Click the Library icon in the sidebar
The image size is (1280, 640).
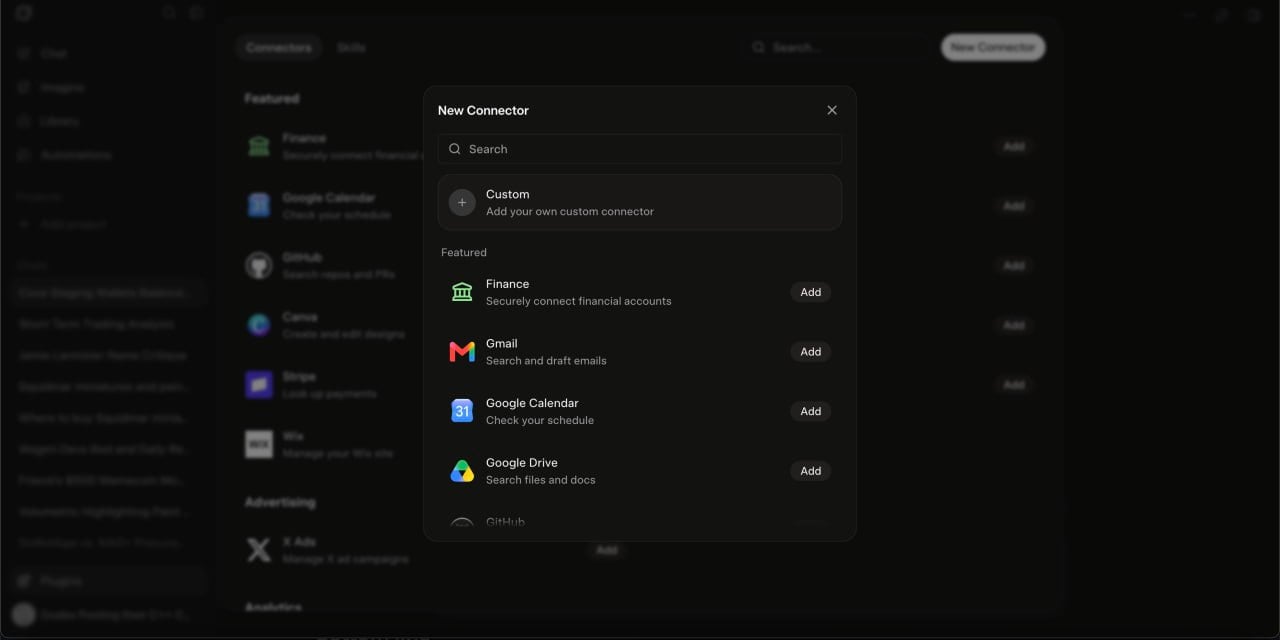24,121
